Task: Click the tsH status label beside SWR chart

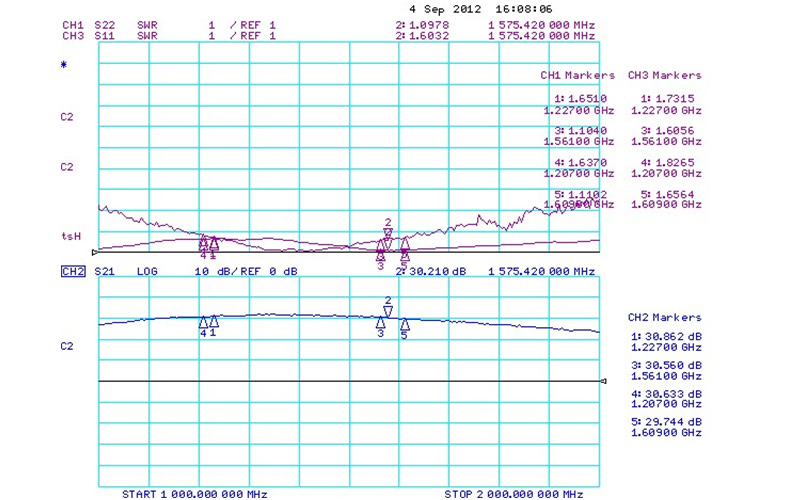Action: click(x=70, y=236)
